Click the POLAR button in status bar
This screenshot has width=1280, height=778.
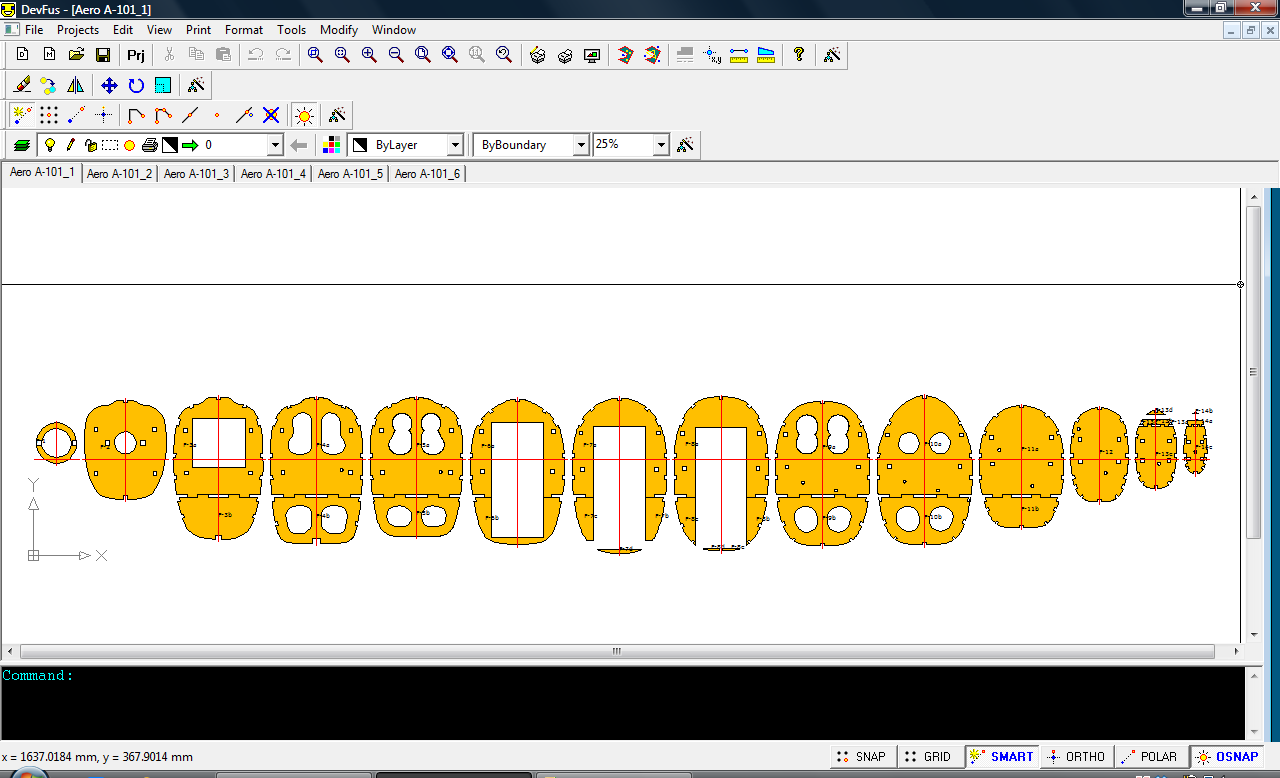pos(1151,757)
